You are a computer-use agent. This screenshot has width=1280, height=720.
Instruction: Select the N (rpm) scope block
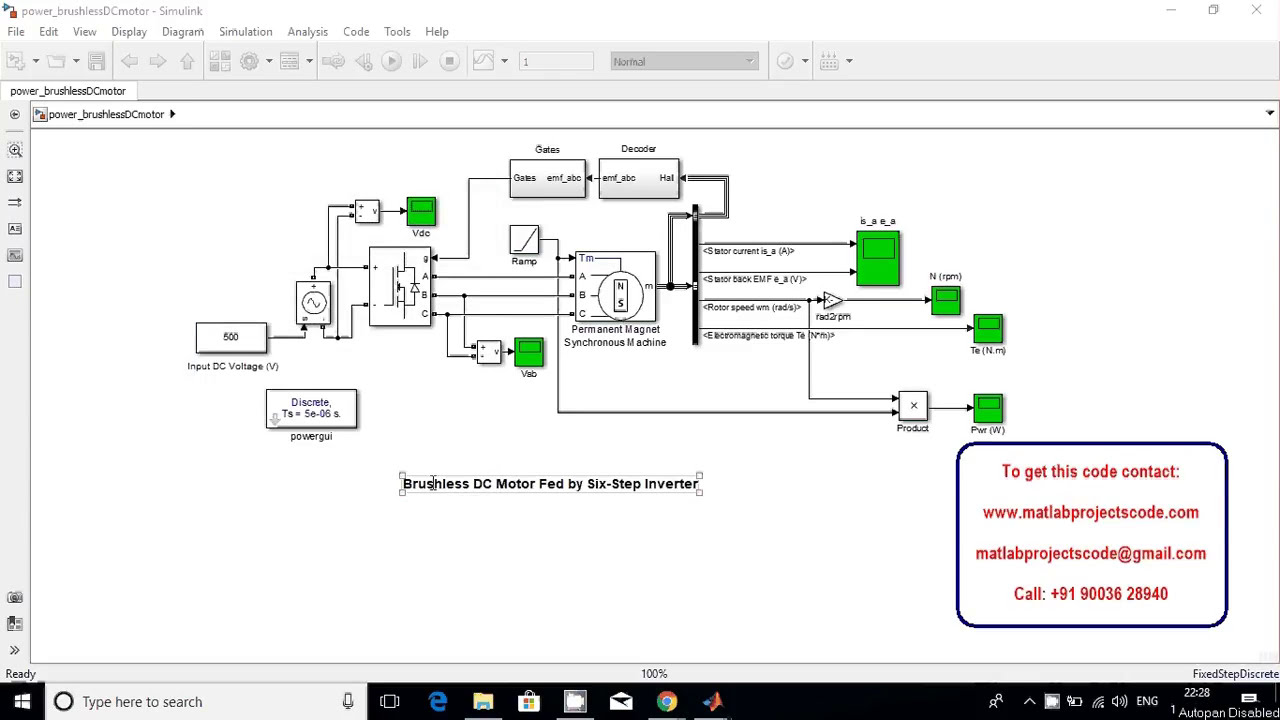point(945,300)
